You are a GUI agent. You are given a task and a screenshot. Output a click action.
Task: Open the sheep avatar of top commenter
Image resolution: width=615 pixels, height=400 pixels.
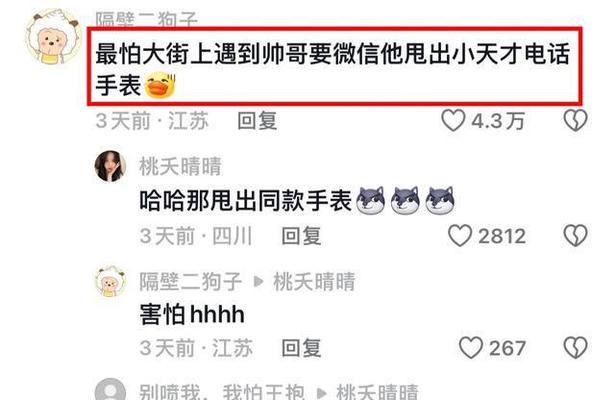(x=53, y=37)
